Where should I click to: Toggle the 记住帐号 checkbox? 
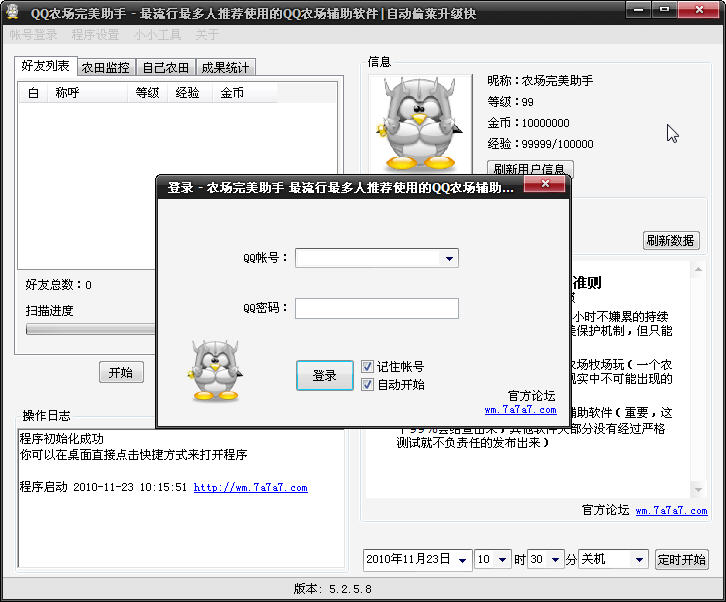367,367
